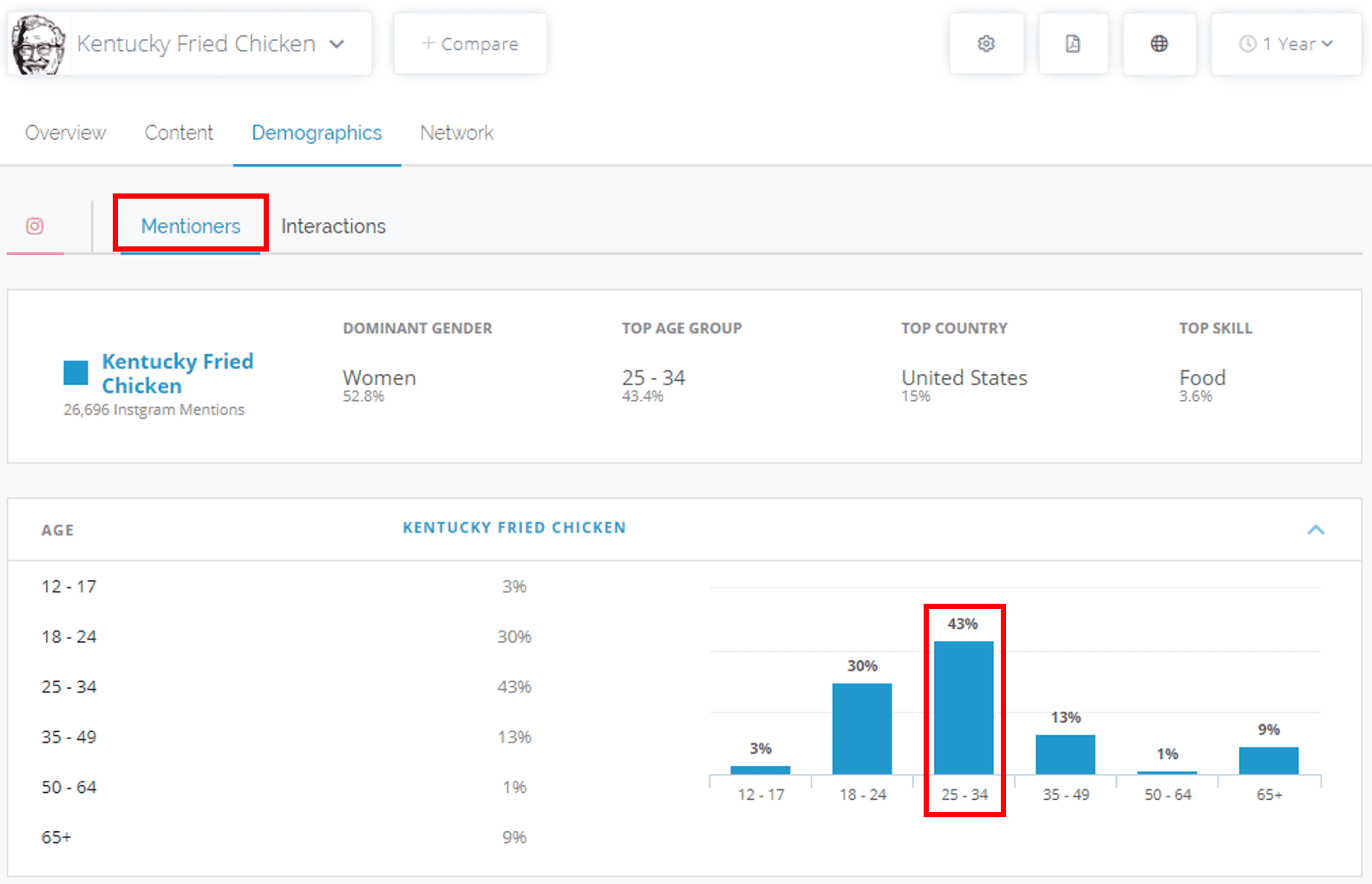Image resolution: width=1372 pixels, height=884 pixels.
Task: Switch to the Overview tab
Action: 65,133
